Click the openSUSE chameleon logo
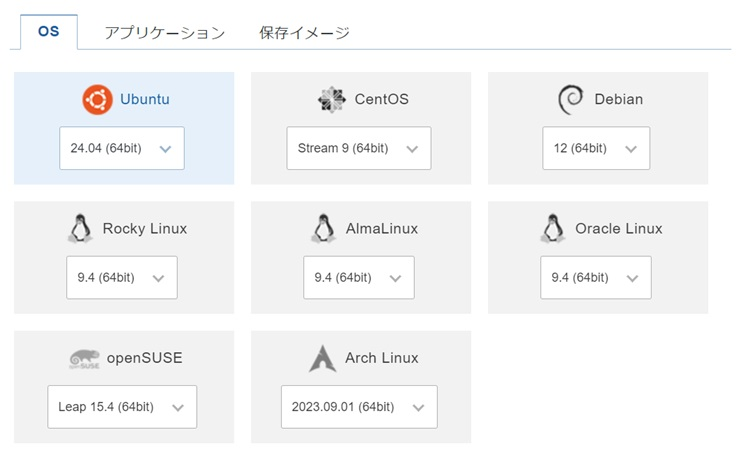The width and height of the screenshot is (739, 460). 84,359
